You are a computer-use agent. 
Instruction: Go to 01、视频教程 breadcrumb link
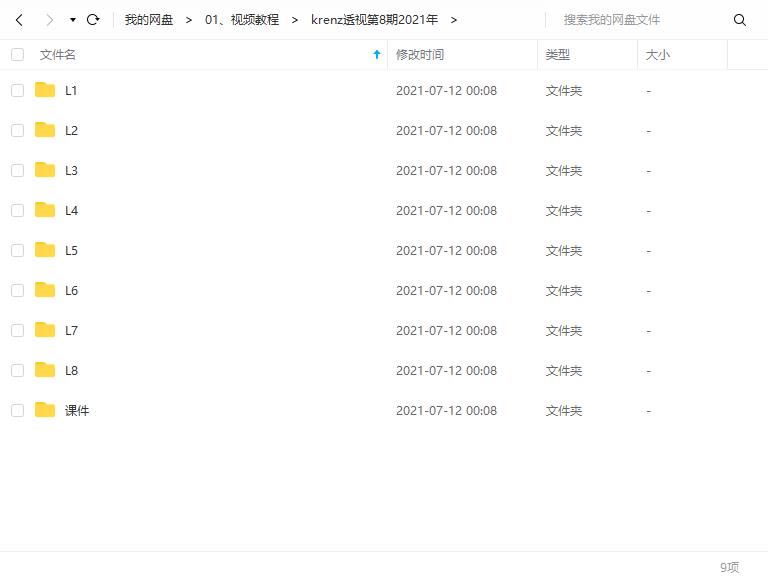(242, 20)
